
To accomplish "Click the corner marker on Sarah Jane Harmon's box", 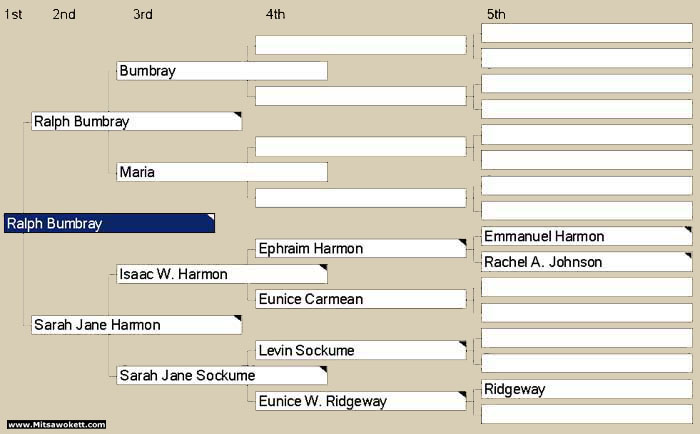I will click(x=238, y=319).
